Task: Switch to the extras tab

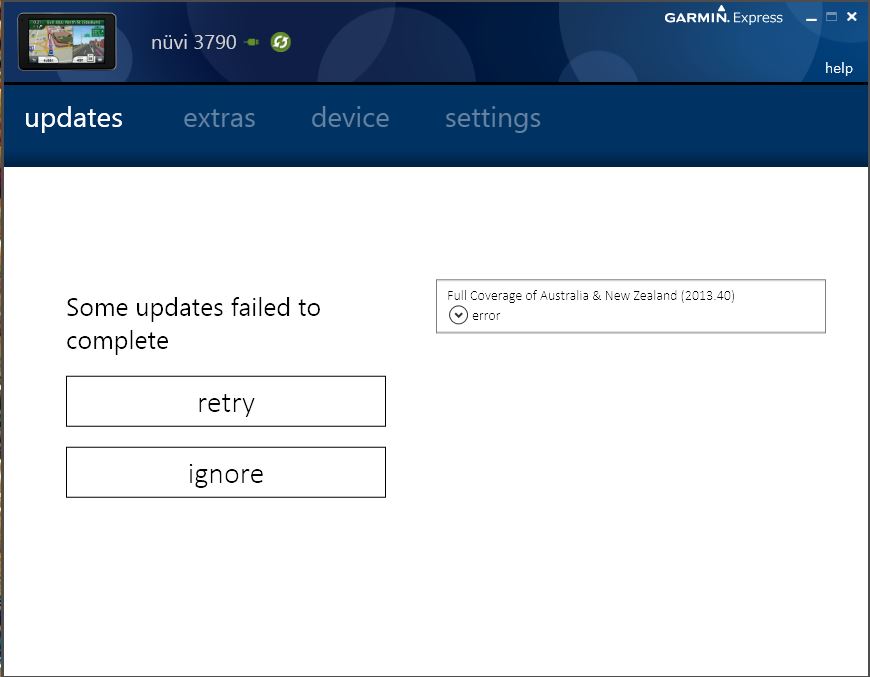Action: (x=219, y=118)
